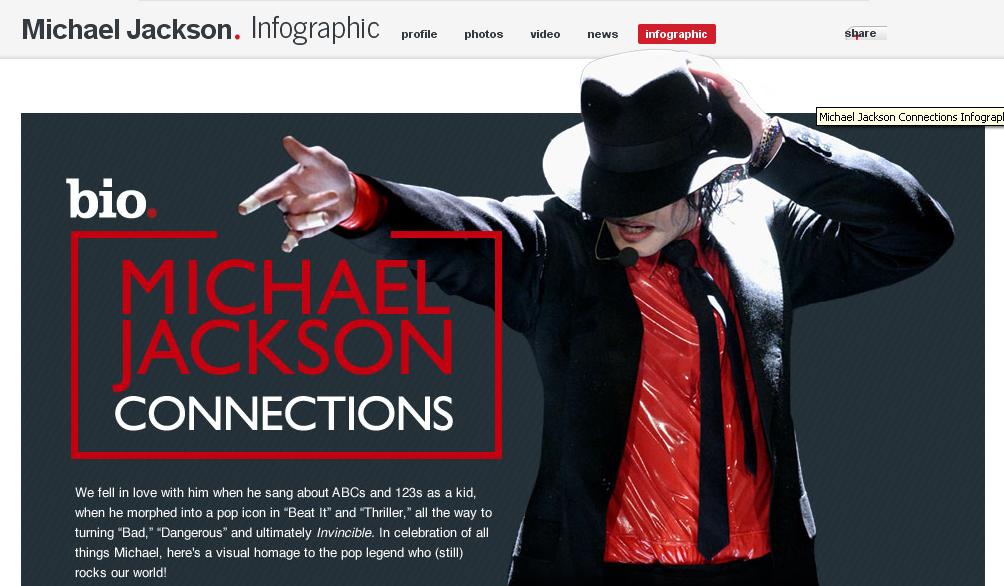Click the Michael Jackson Connections Infographic tooltip
Viewport: 1004px width, 586px height.
[x=910, y=117]
